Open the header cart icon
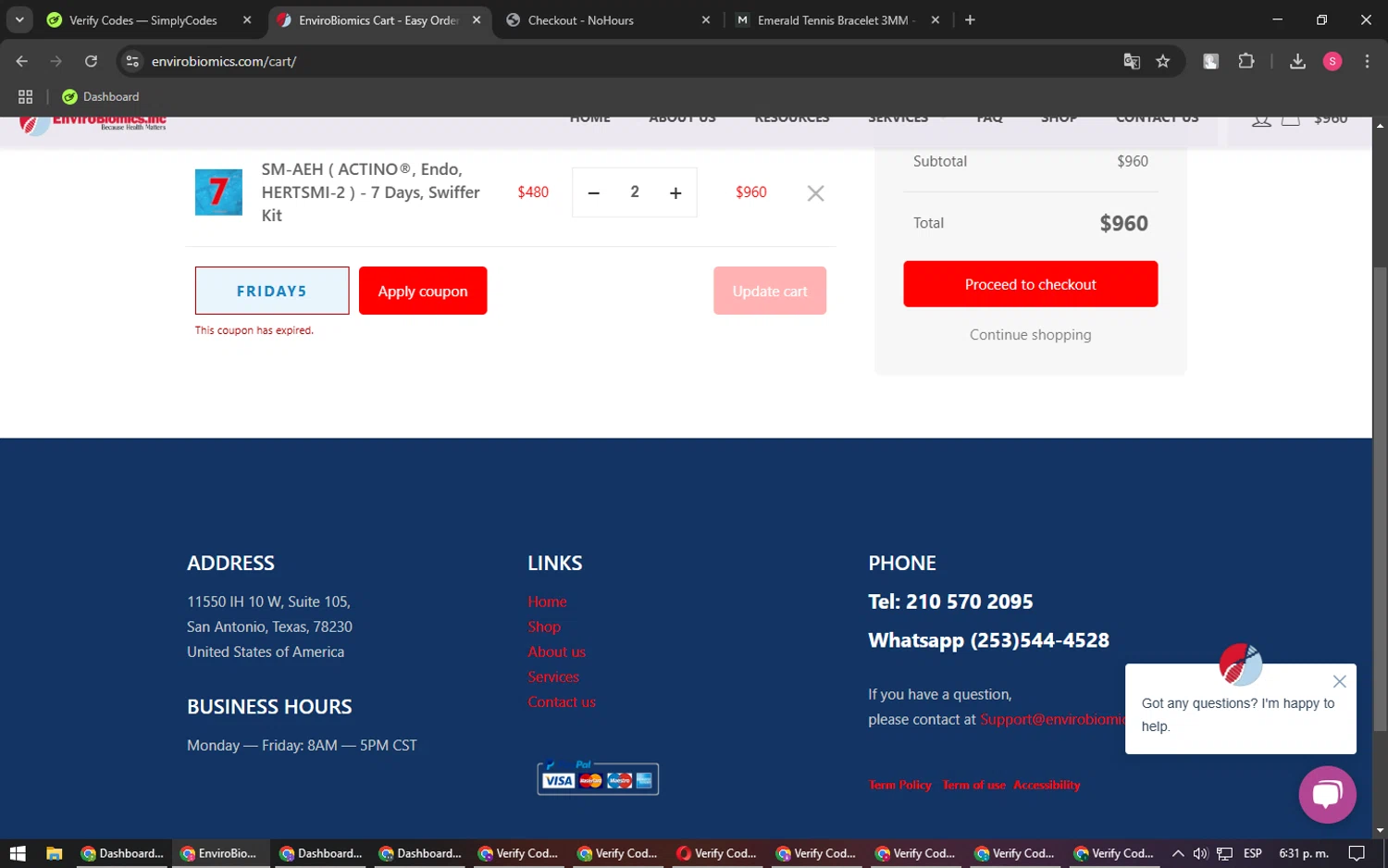Screen dimensions: 1388x868 coord(1291,119)
